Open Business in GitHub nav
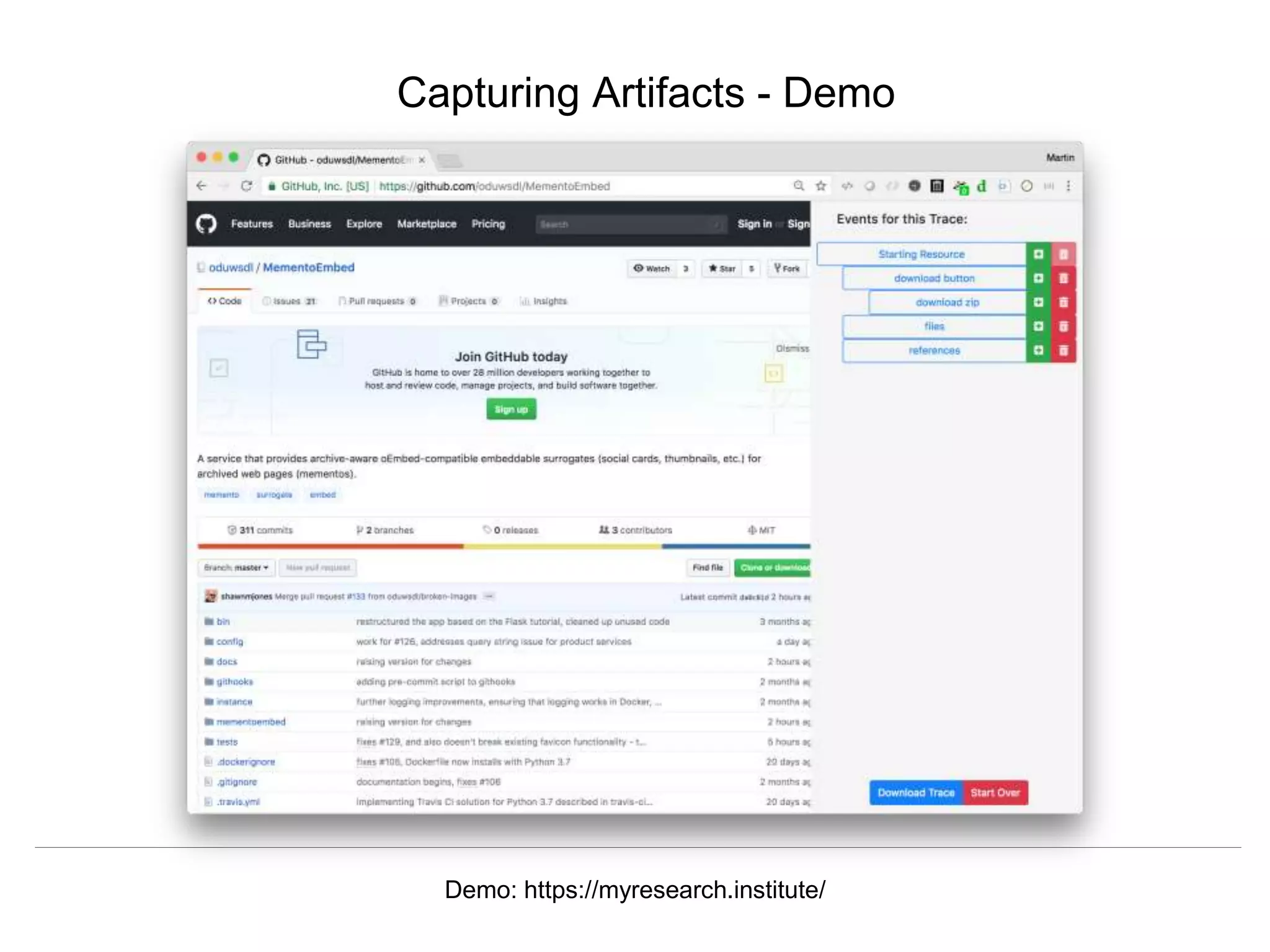 (x=309, y=224)
